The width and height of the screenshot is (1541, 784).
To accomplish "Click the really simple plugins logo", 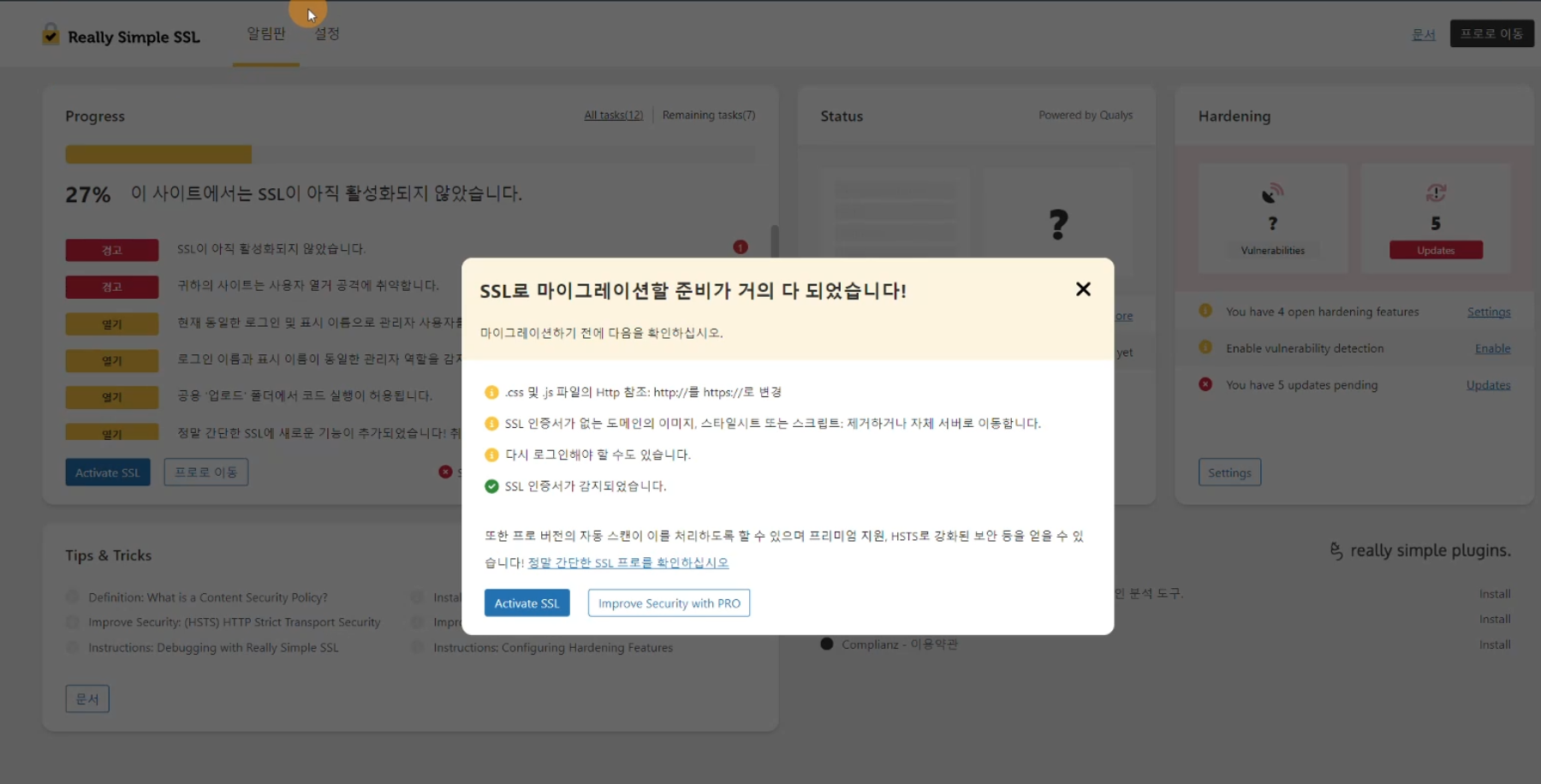I will [x=1420, y=550].
